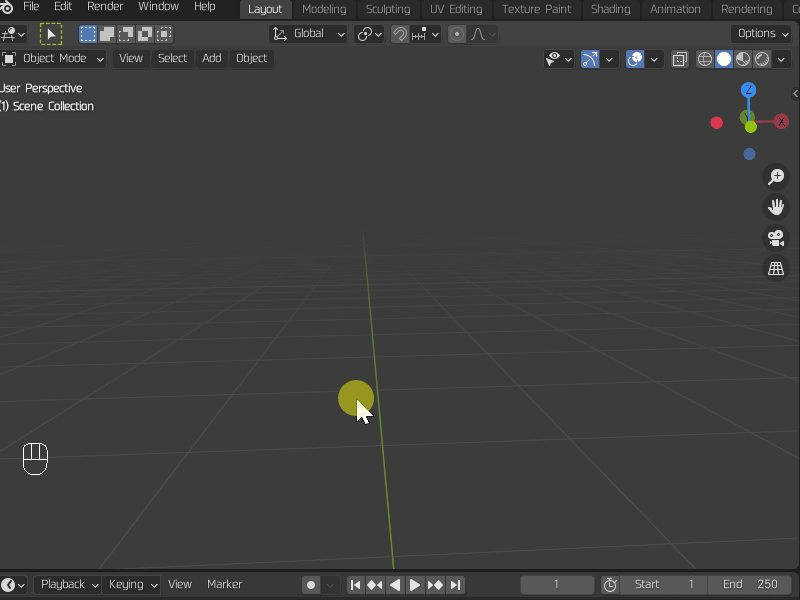The height and width of the screenshot is (600, 800).
Task: Toggle viewport overlays
Action: [x=635, y=59]
